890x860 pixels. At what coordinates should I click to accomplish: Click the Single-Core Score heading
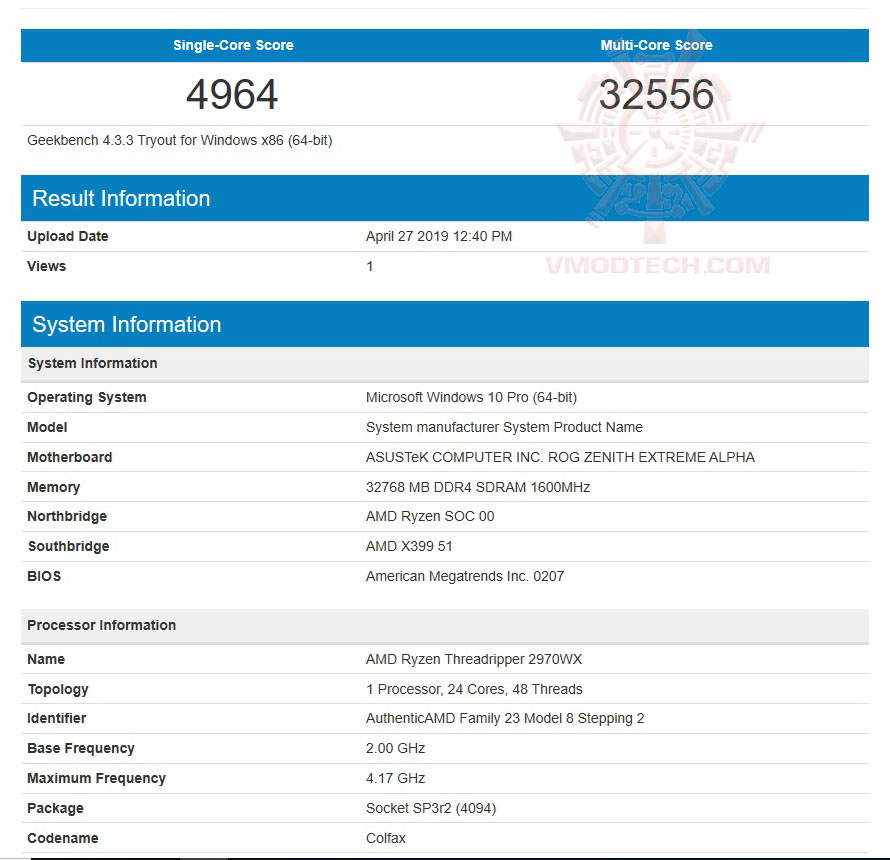pyautogui.click(x=233, y=45)
